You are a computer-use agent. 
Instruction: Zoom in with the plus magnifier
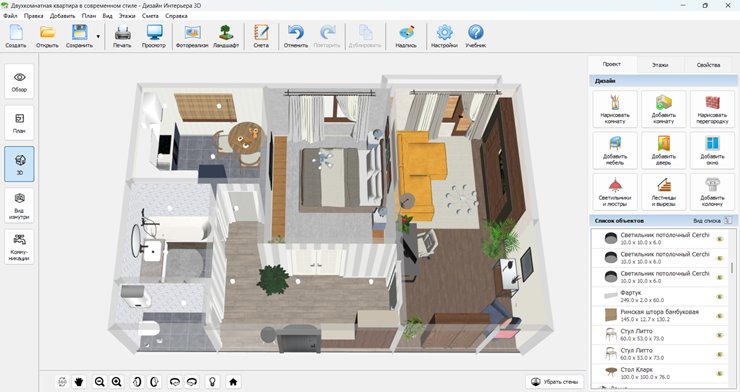tap(117, 382)
